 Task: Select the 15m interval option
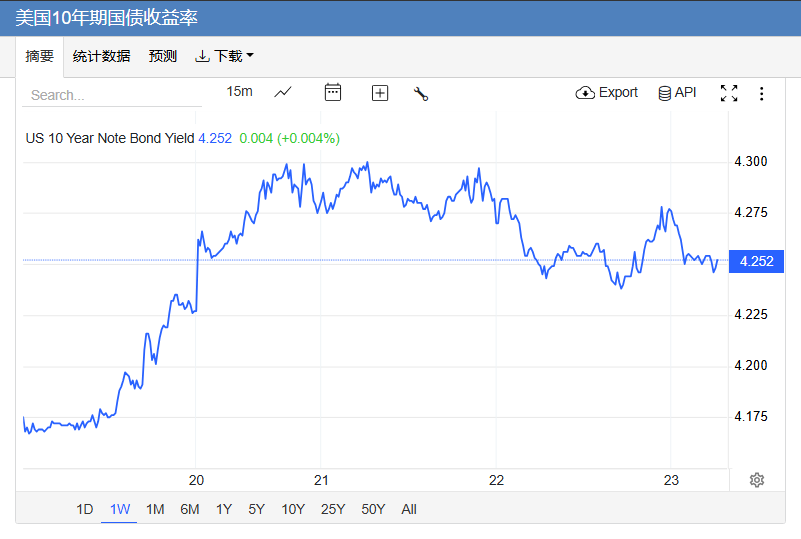[239, 91]
